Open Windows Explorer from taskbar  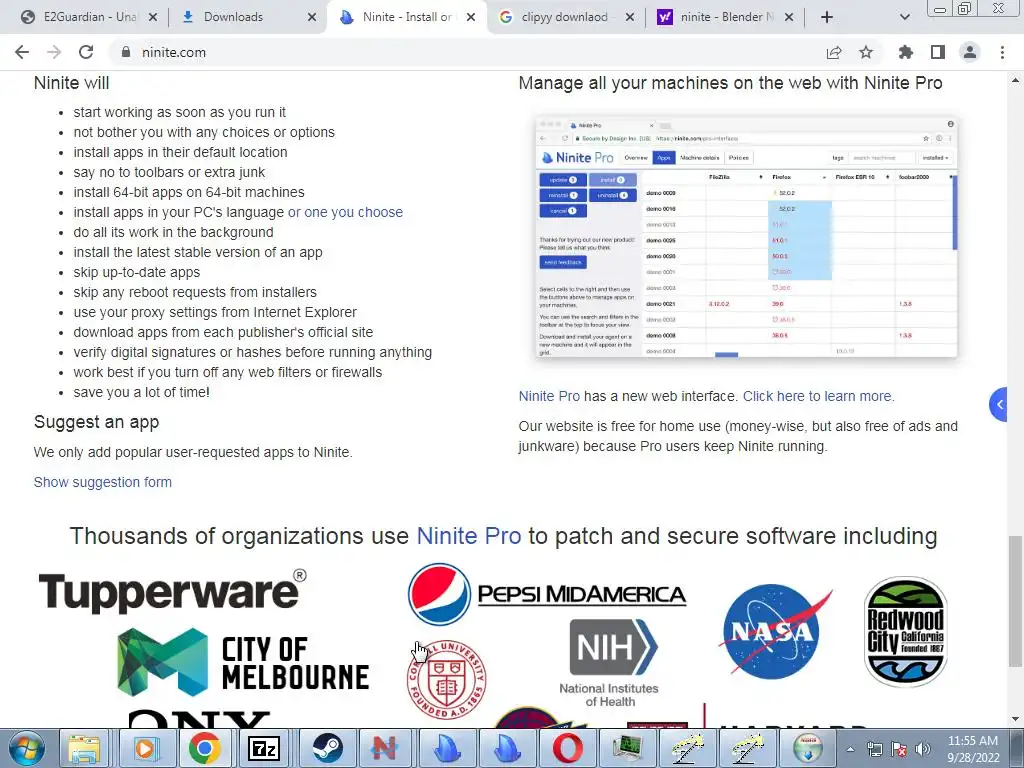tap(85, 748)
